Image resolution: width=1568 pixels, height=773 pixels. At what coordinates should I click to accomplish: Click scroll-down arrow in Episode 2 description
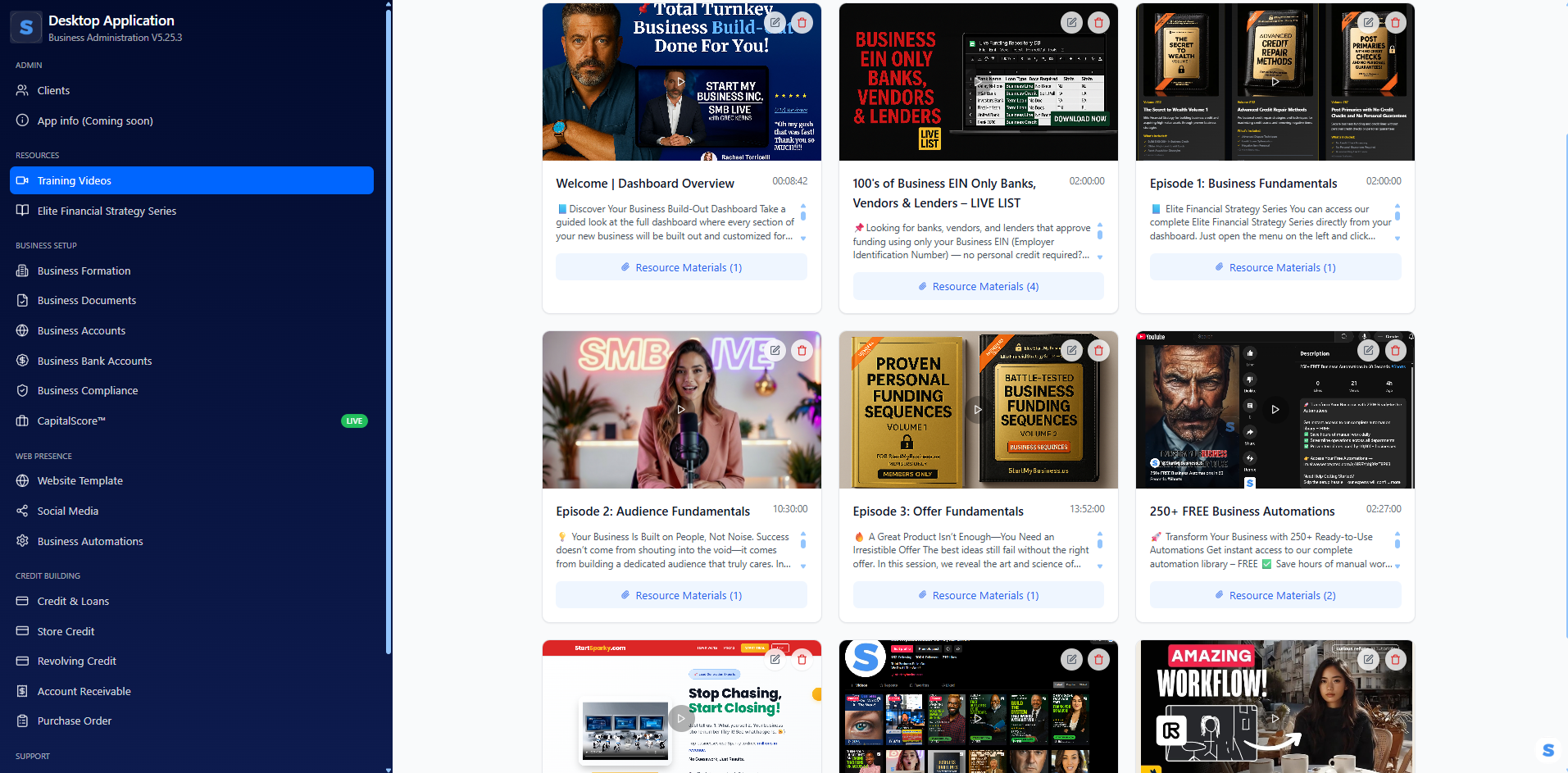click(803, 566)
